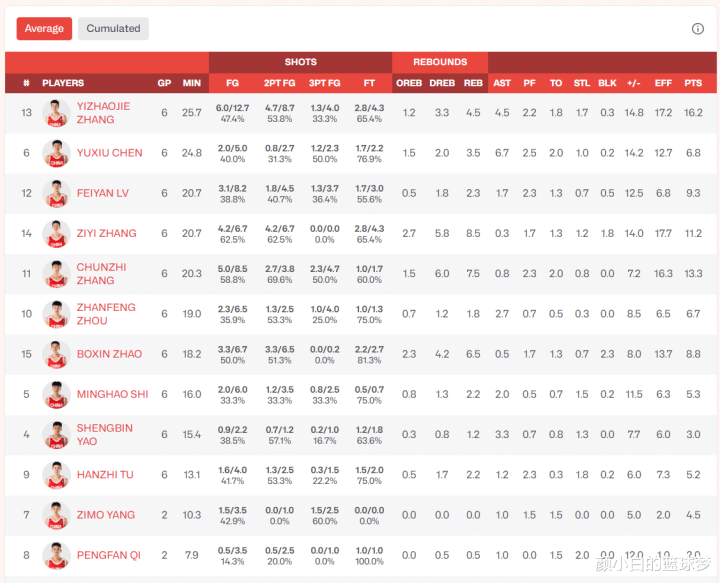Click Feiyan Lv's headshot photo
The width and height of the screenshot is (720, 583).
[56, 193]
